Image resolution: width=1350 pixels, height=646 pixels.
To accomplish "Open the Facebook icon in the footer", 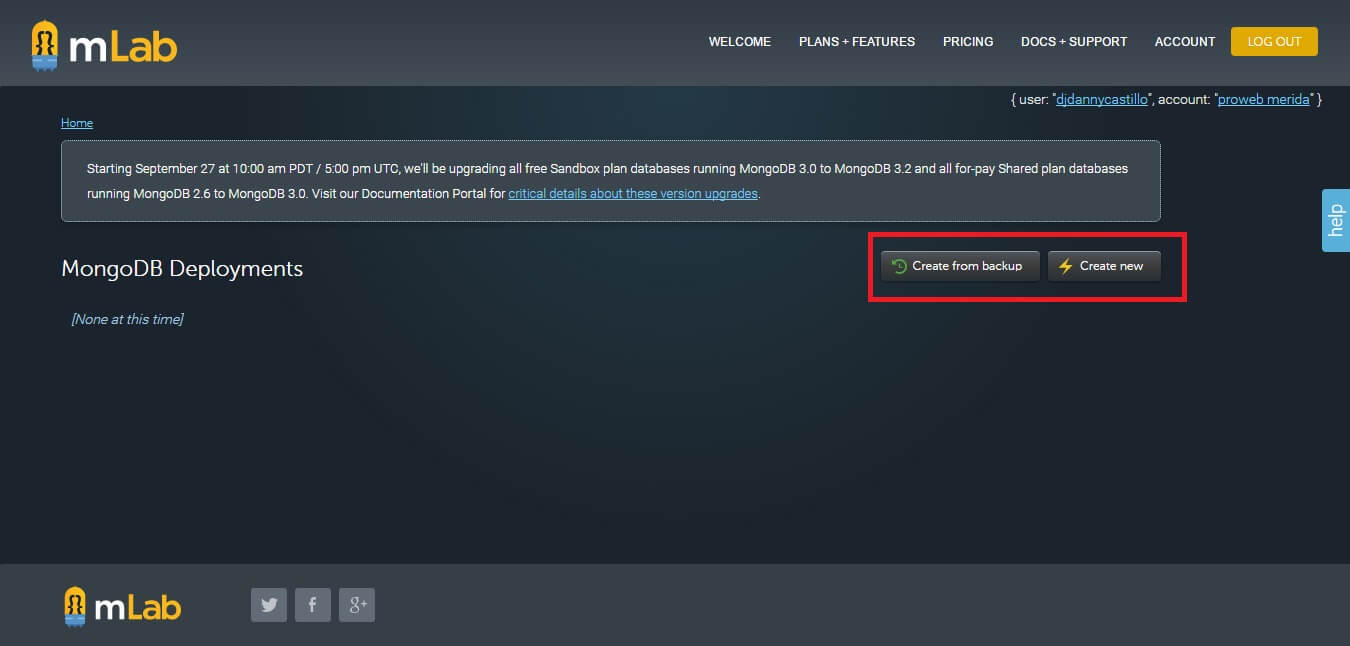I will (313, 605).
